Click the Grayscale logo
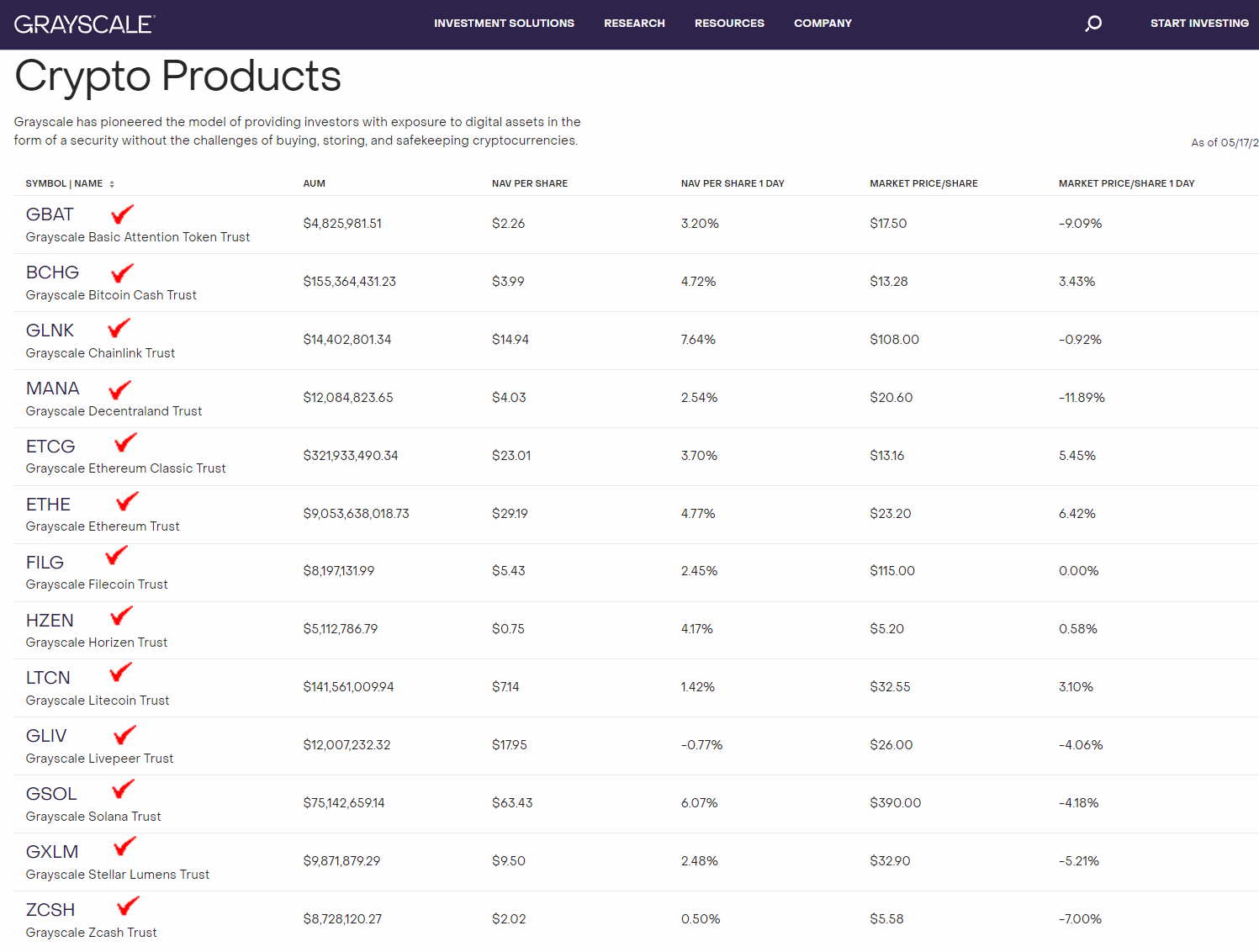The width and height of the screenshot is (1259, 952). pyautogui.click(x=84, y=24)
